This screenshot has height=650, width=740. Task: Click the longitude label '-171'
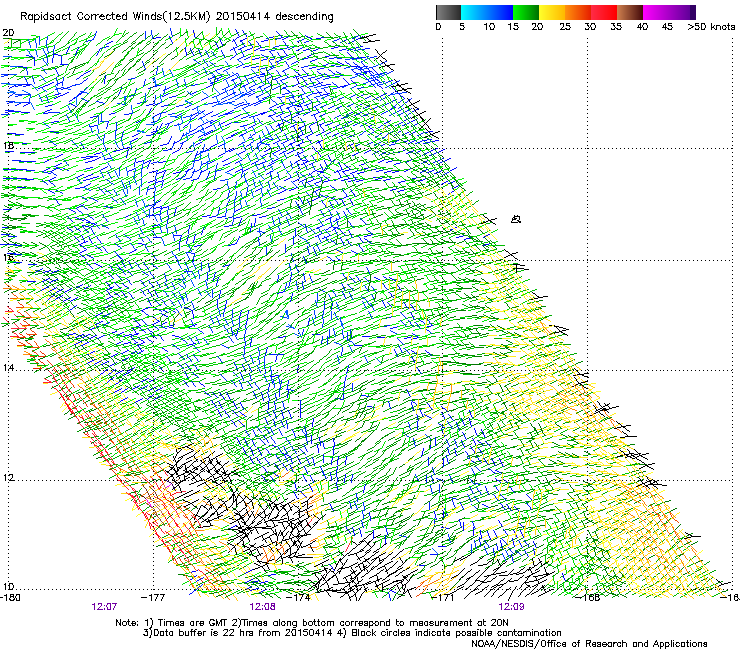coord(443,598)
